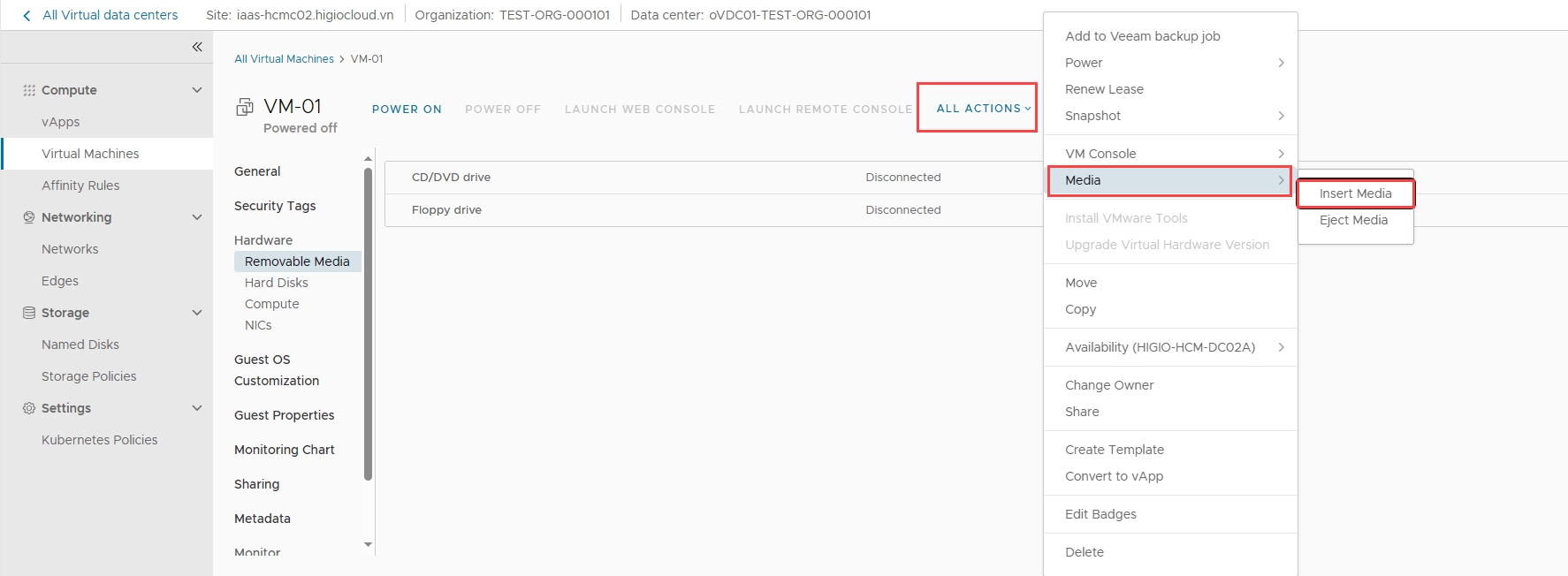
Task: Click the Compute grid icon in sidebar
Action: pyautogui.click(x=29, y=90)
